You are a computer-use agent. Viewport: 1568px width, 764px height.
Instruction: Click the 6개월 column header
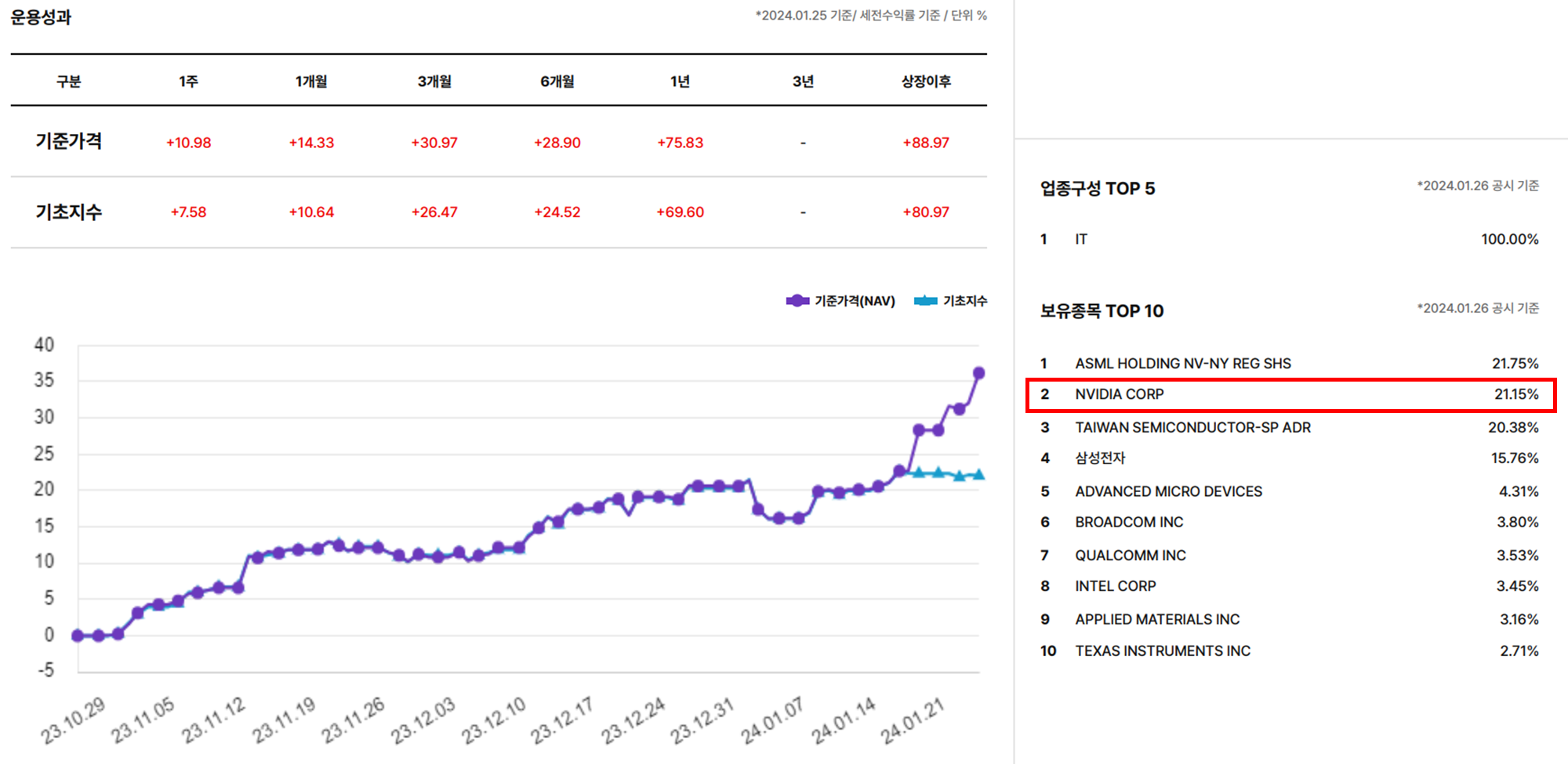tap(557, 81)
